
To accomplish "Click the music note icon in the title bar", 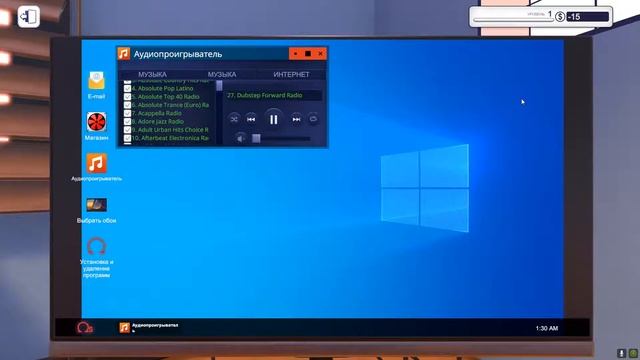I will [x=124, y=53].
